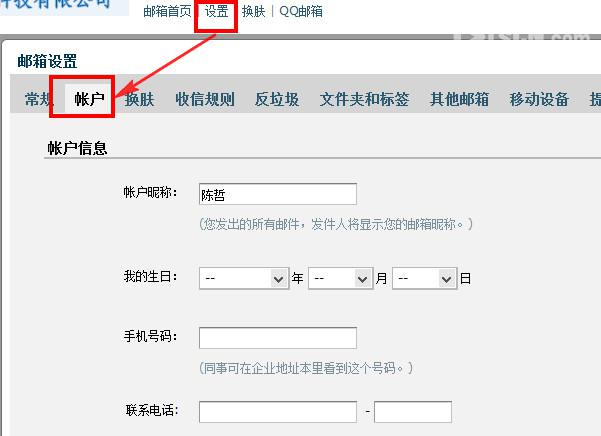Screen dimensions: 601x436
Task: Expand the birthday month dropdown
Action: click(x=341, y=279)
